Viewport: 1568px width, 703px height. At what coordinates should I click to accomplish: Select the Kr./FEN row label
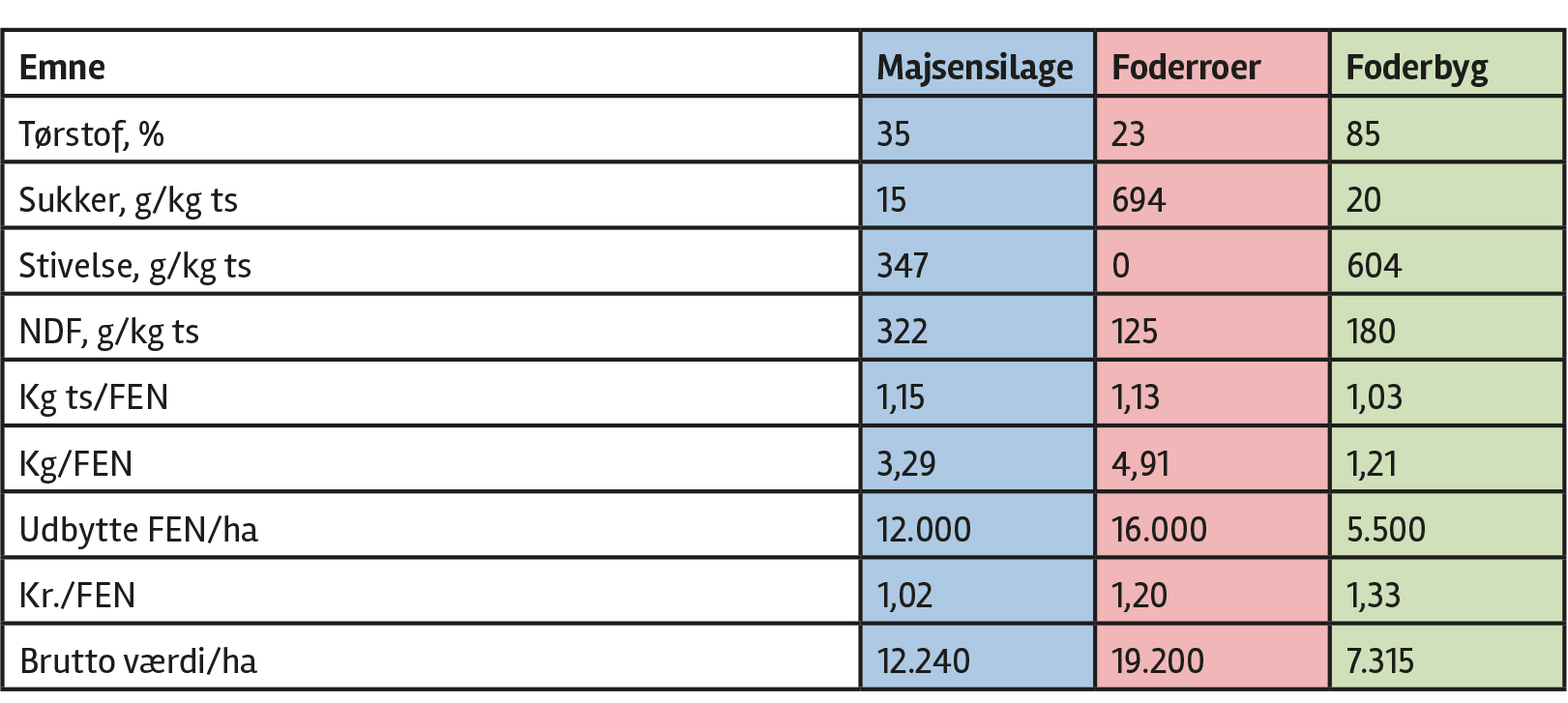click(x=77, y=596)
